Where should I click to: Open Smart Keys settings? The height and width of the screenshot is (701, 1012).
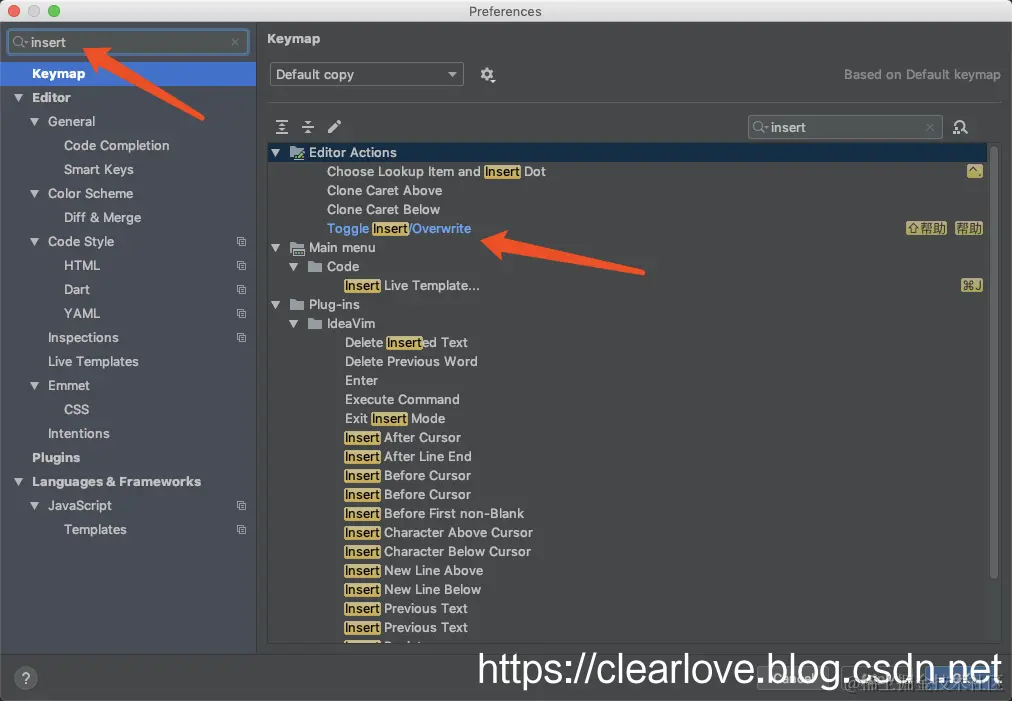tap(99, 170)
